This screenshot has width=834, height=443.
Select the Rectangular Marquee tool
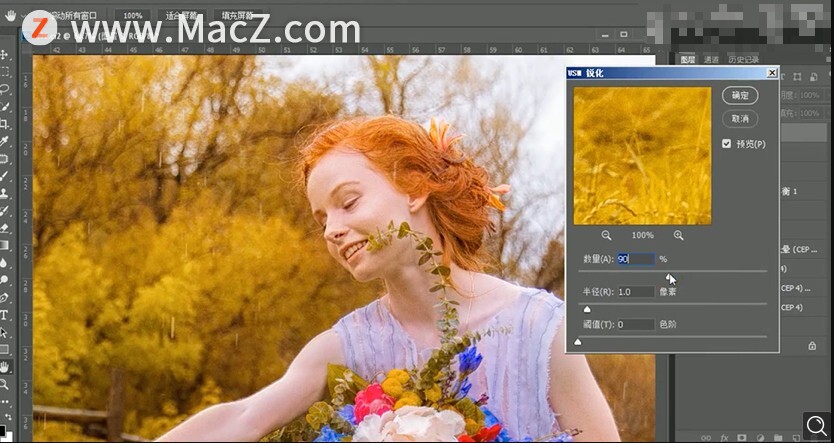click(4, 72)
